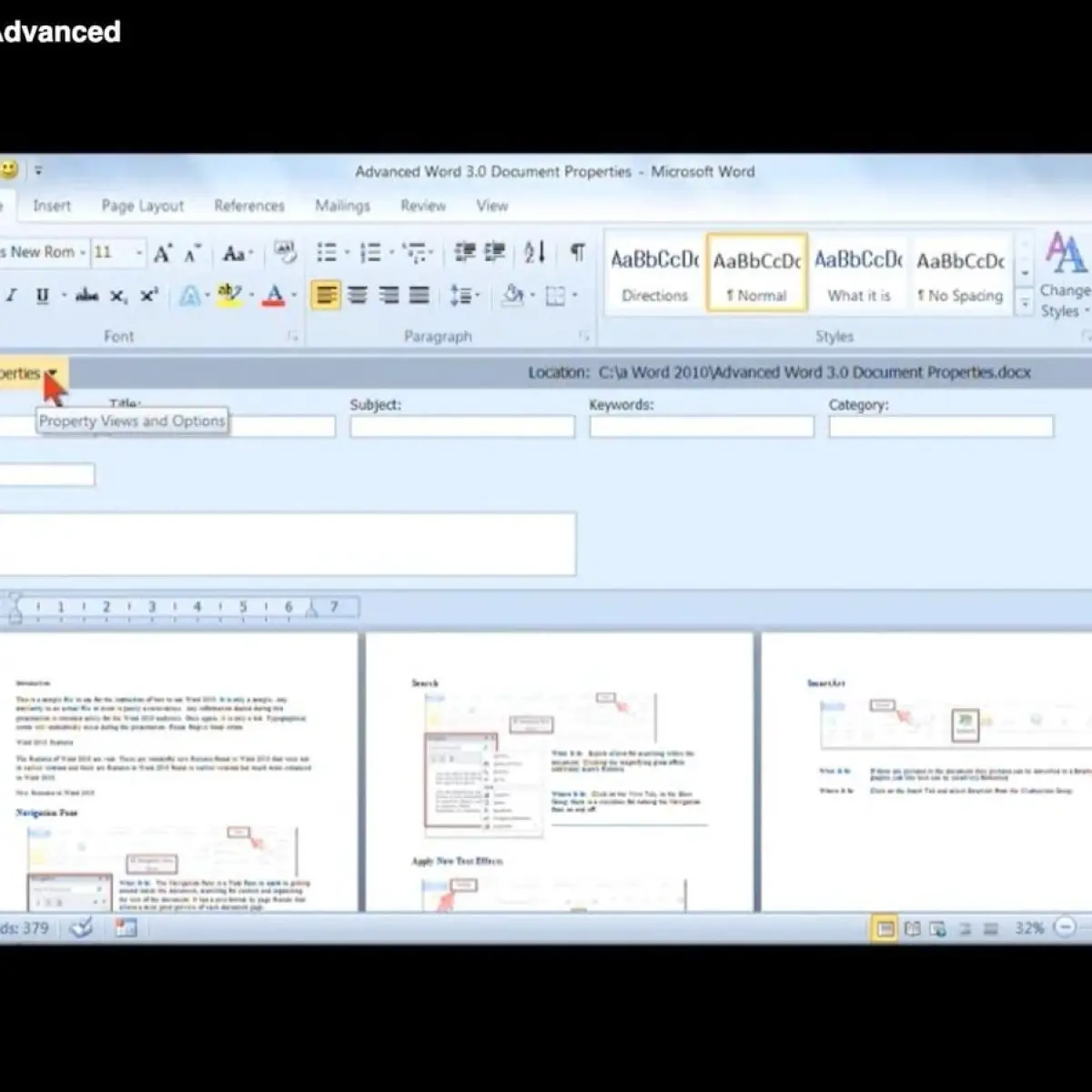This screenshot has width=1092, height=1092.
Task: Expand font color dropdown arrow
Action: click(x=294, y=296)
